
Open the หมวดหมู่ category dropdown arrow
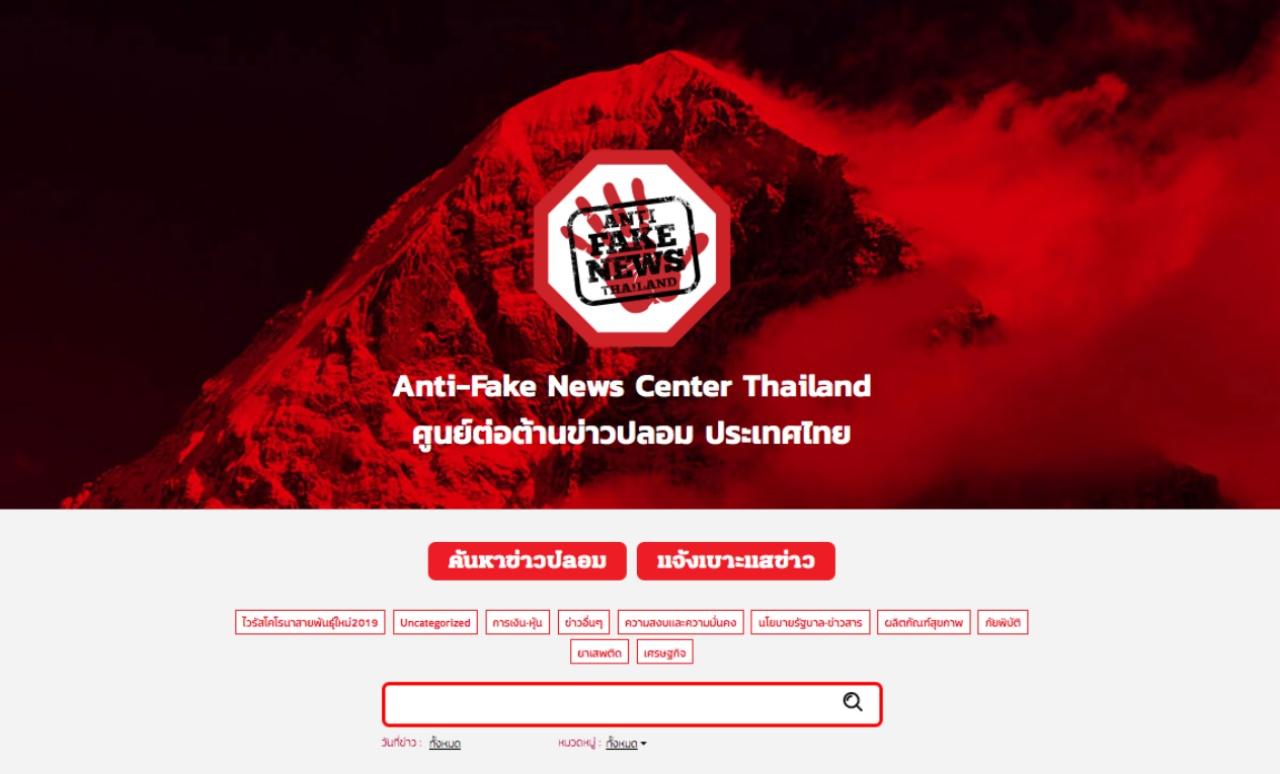tap(643, 743)
